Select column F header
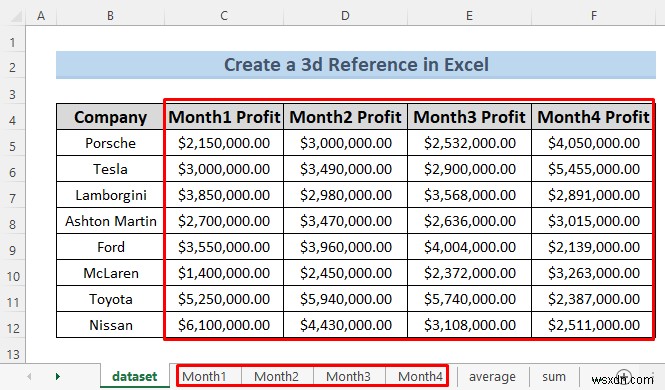Screen dimensions: 665x390 click(594, 16)
